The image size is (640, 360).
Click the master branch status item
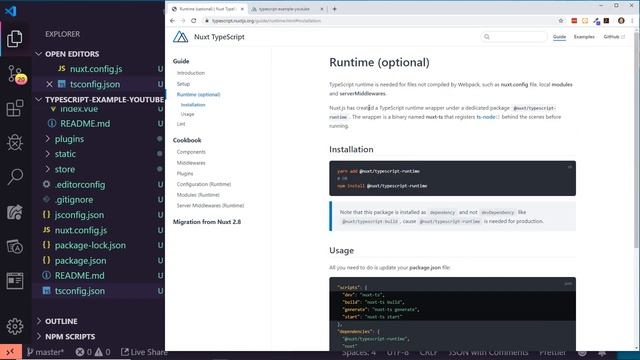[45, 352]
